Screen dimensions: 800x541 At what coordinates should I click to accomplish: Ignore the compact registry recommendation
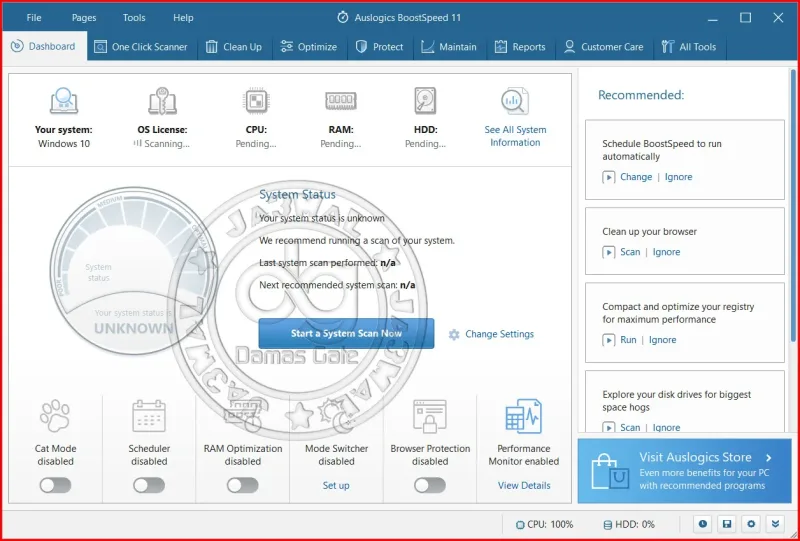coord(662,340)
